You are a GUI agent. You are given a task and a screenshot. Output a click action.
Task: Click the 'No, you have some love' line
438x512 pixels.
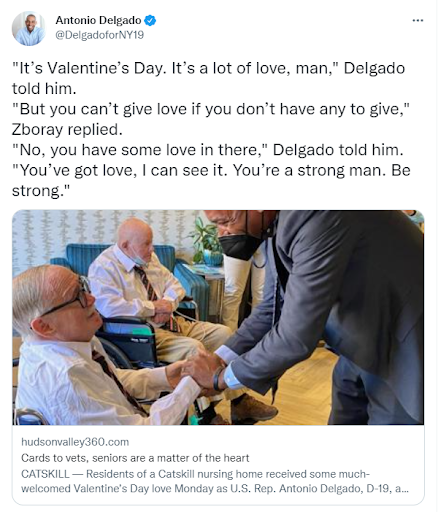(x=208, y=150)
